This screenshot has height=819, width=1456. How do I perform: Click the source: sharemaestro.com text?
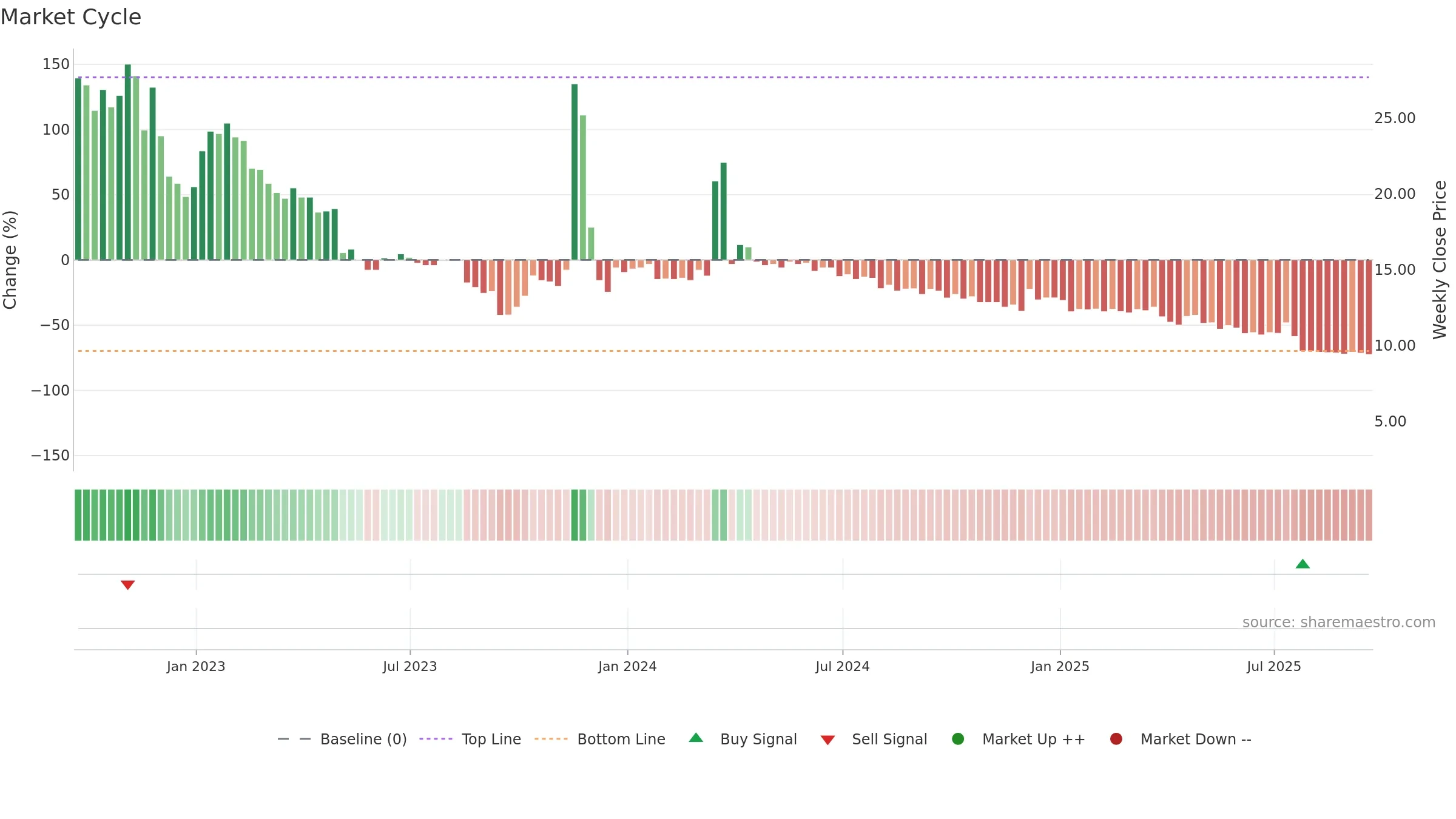tap(1339, 622)
